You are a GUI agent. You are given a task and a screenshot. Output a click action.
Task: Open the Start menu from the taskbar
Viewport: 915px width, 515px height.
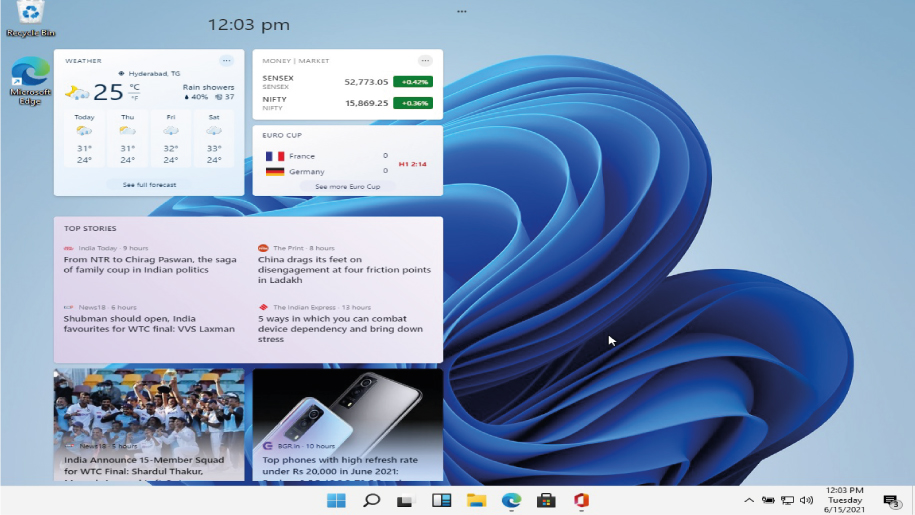(x=336, y=500)
